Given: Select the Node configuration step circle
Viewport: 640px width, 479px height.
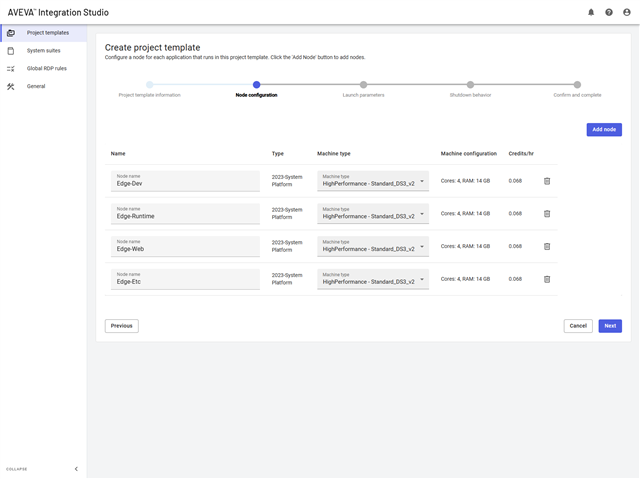Looking at the screenshot, I should (x=256, y=85).
